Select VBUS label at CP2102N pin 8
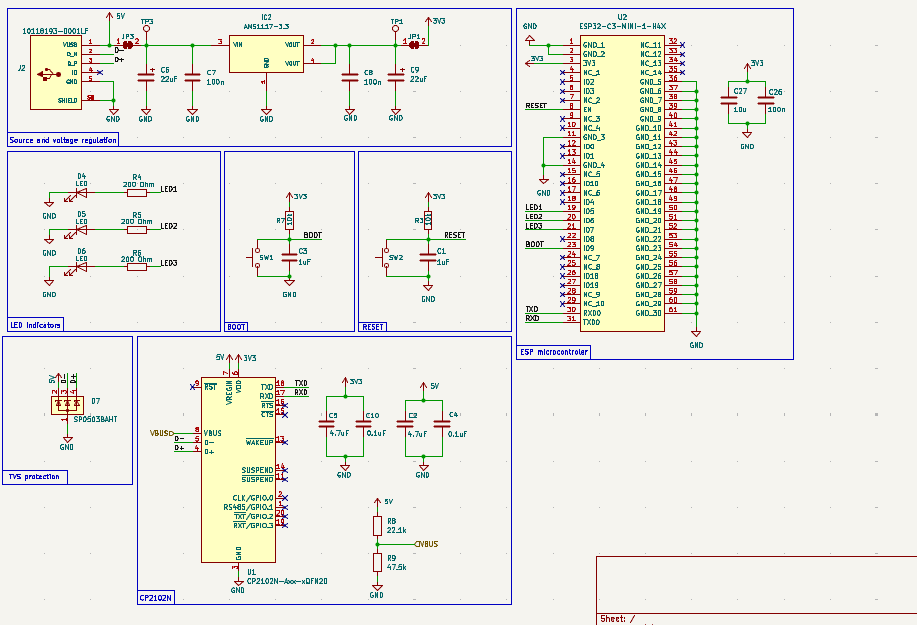Viewport: 917px width, 625px height. (162, 433)
